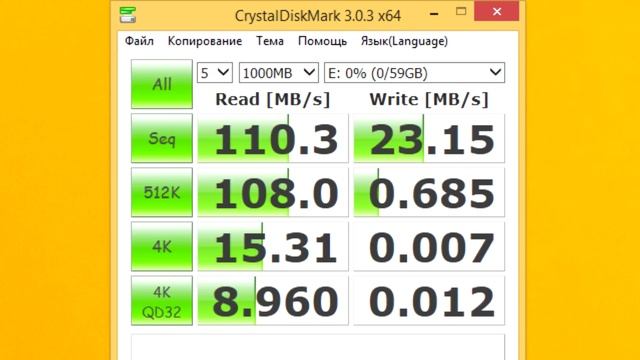Select the Seq write value 23.15

tap(429, 138)
